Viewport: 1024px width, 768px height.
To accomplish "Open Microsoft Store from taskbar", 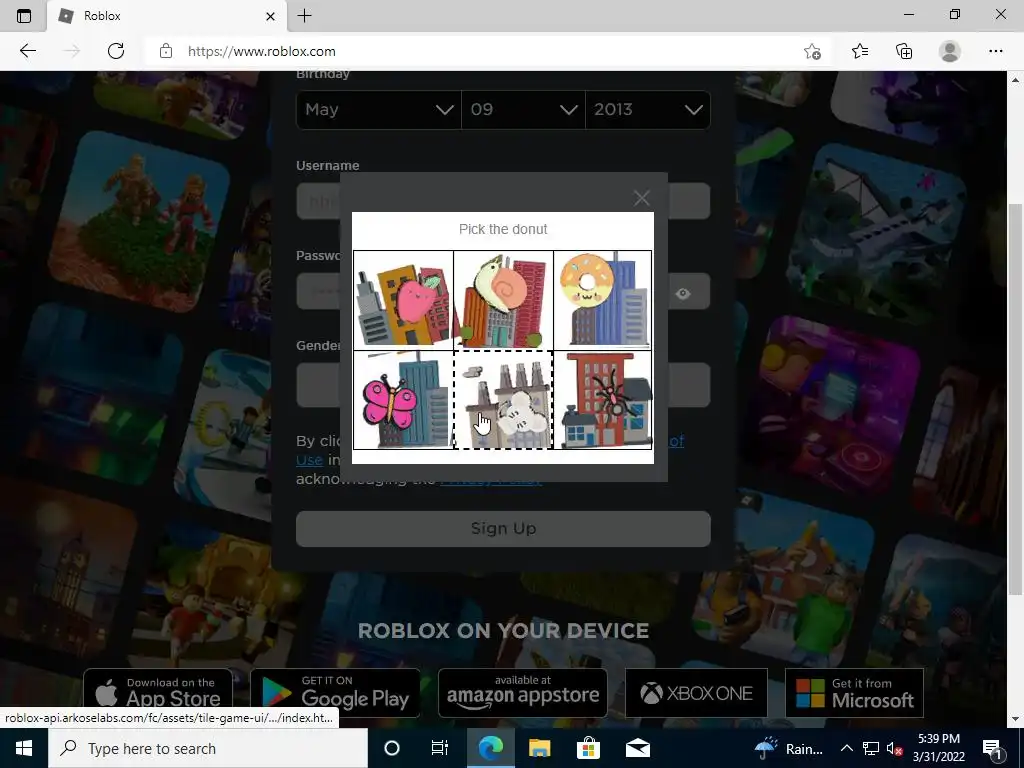I will 588,748.
